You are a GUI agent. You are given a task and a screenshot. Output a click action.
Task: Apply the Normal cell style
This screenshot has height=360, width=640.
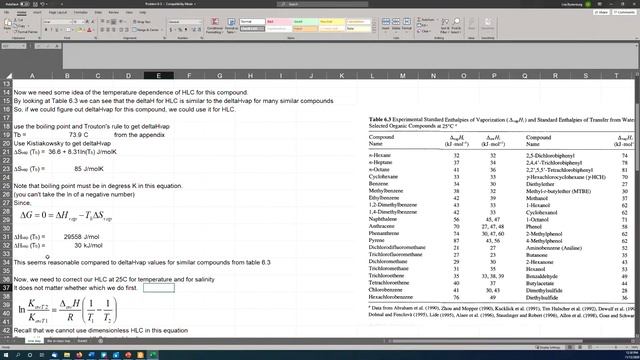(x=252, y=22)
